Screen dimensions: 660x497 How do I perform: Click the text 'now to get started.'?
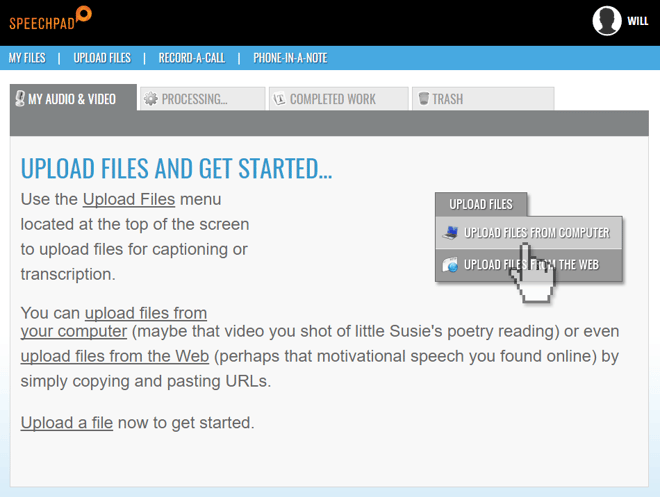click(x=186, y=423)
